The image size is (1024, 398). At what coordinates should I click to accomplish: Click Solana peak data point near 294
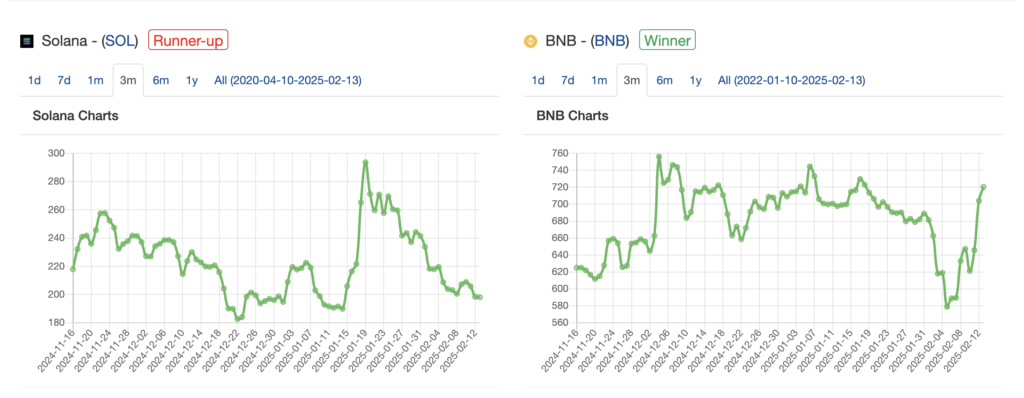tap(365, 162)
